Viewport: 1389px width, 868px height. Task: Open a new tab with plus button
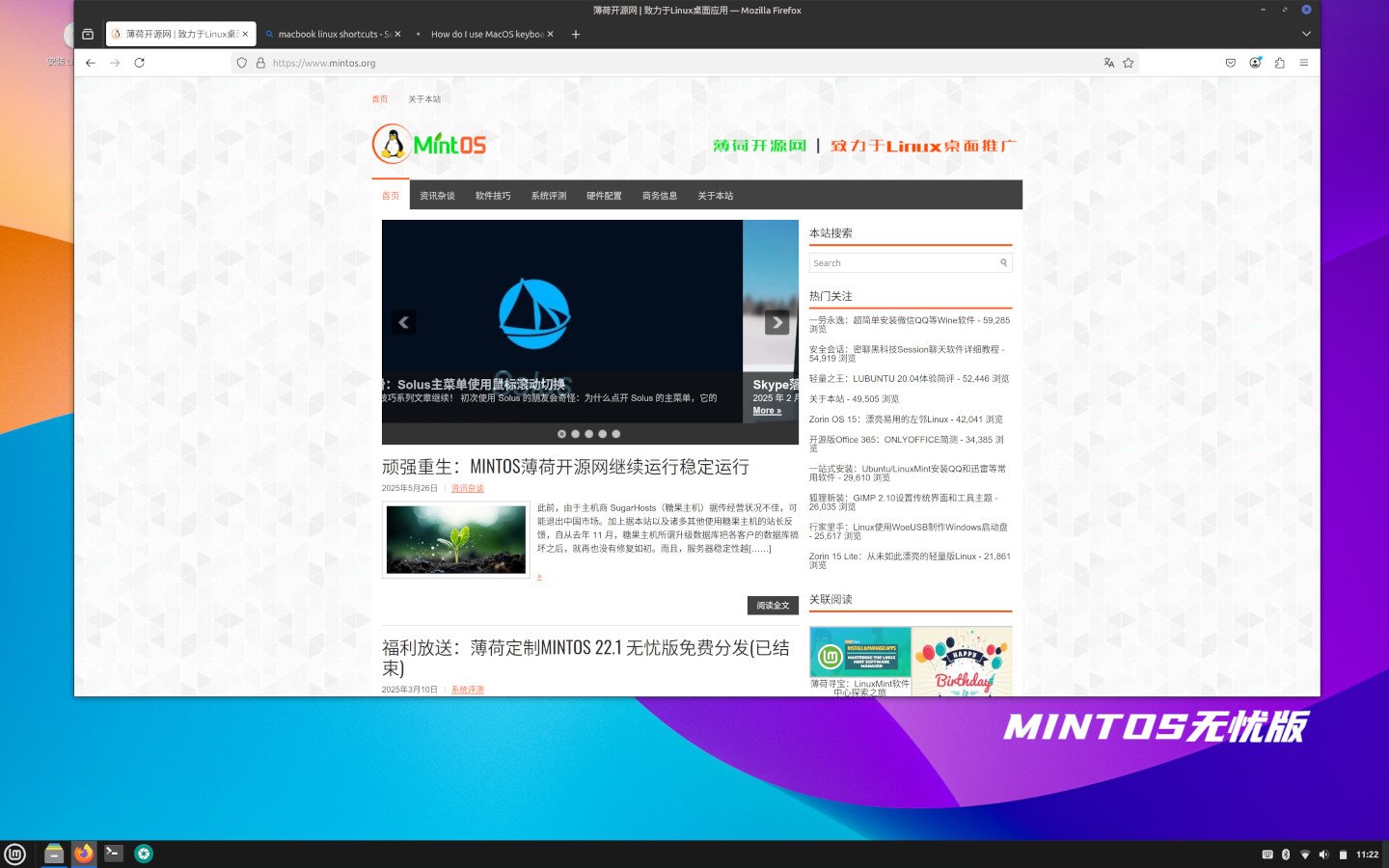click(x=576, y=34)
